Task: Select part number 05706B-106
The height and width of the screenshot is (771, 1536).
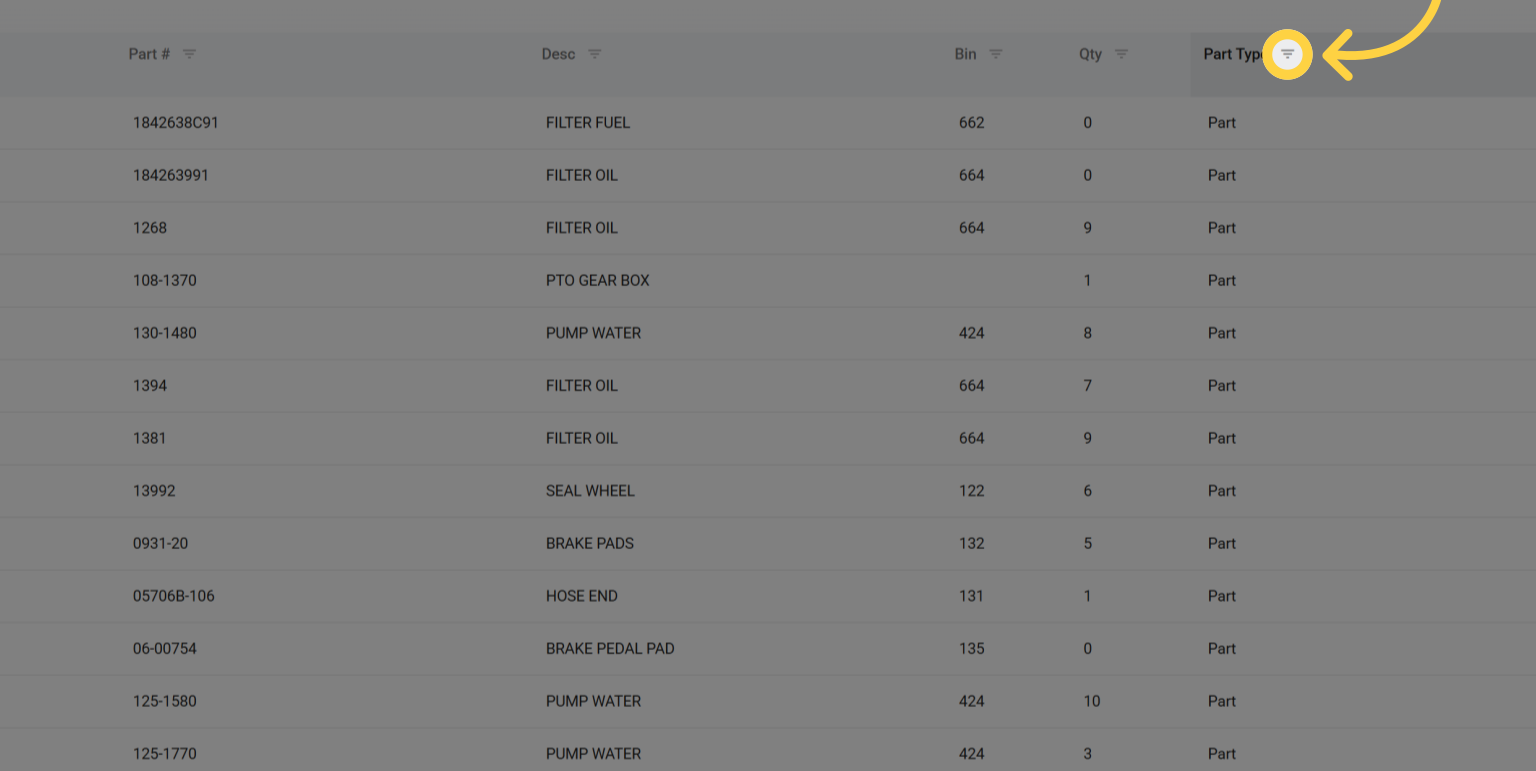Action: click(x=173, y=596)
